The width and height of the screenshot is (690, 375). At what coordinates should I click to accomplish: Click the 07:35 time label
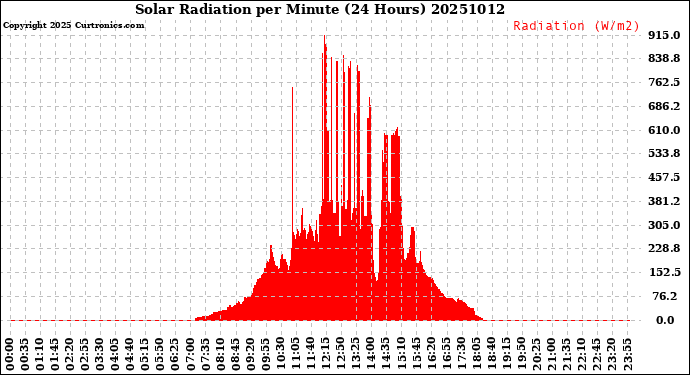click(206, 355)
